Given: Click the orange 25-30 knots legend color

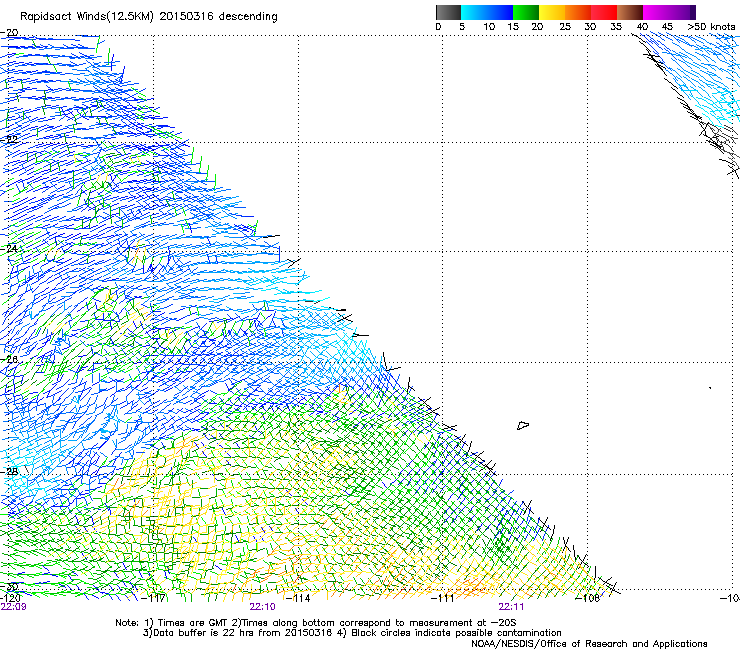Looking at the screenshot, I should coord(578,12).
